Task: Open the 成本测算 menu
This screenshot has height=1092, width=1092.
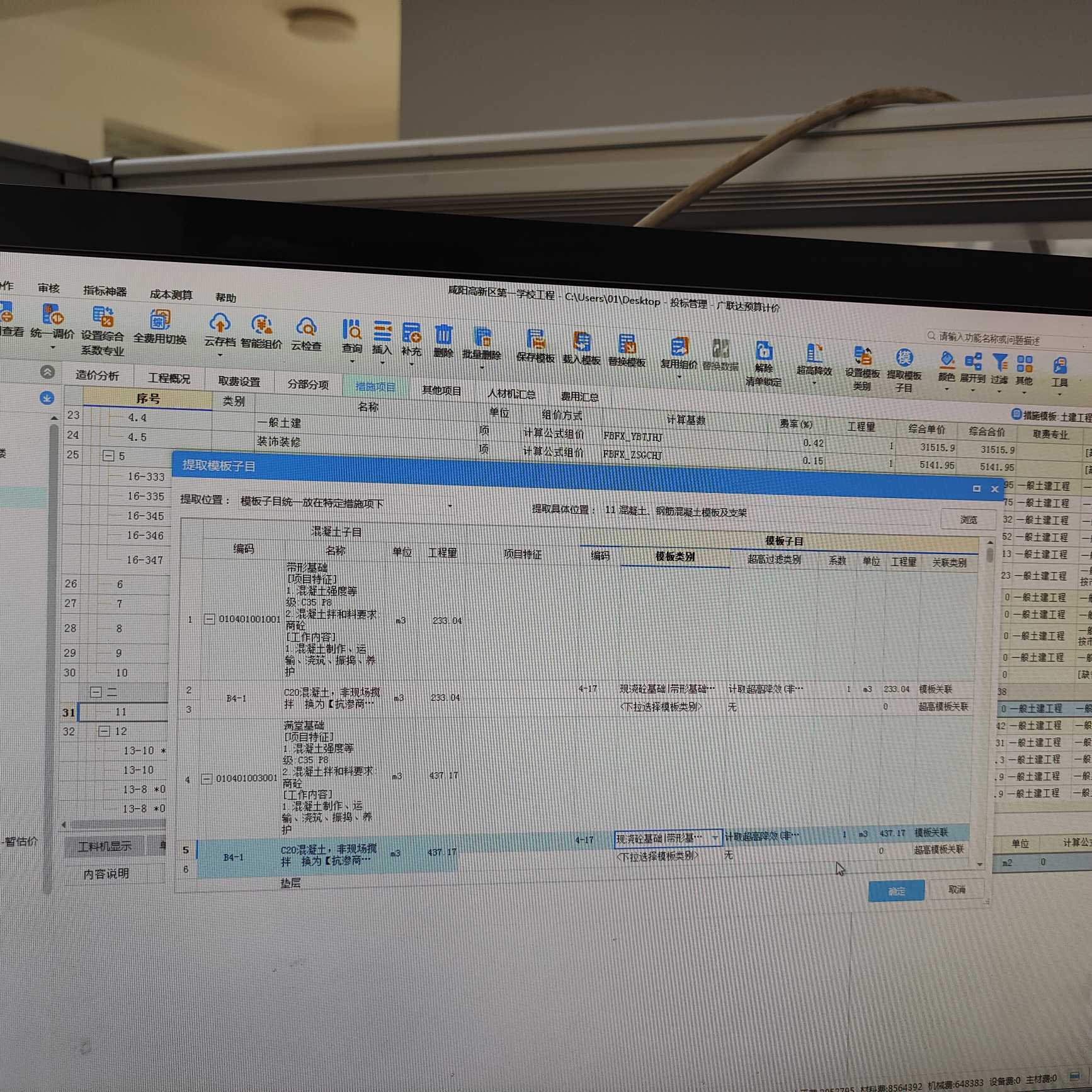Action: point(171,295)
